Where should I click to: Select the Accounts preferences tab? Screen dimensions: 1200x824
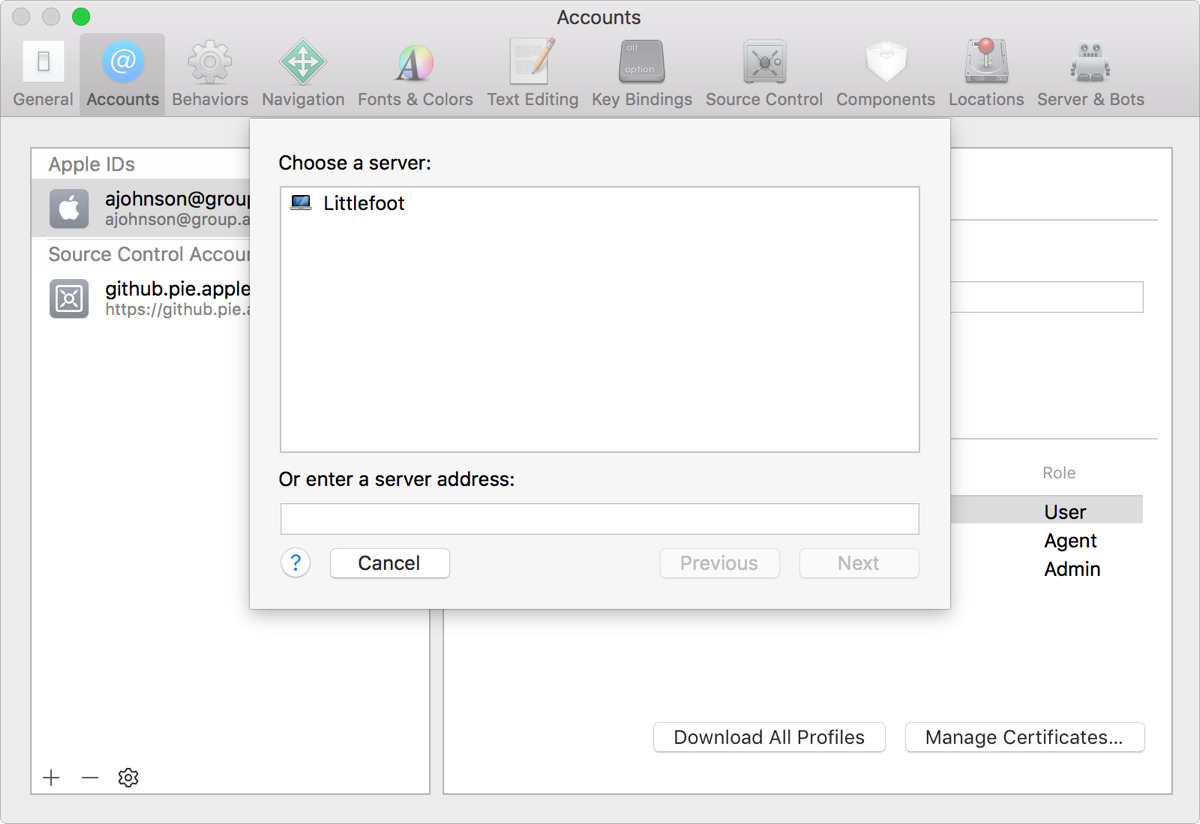[x=122, y=75]
